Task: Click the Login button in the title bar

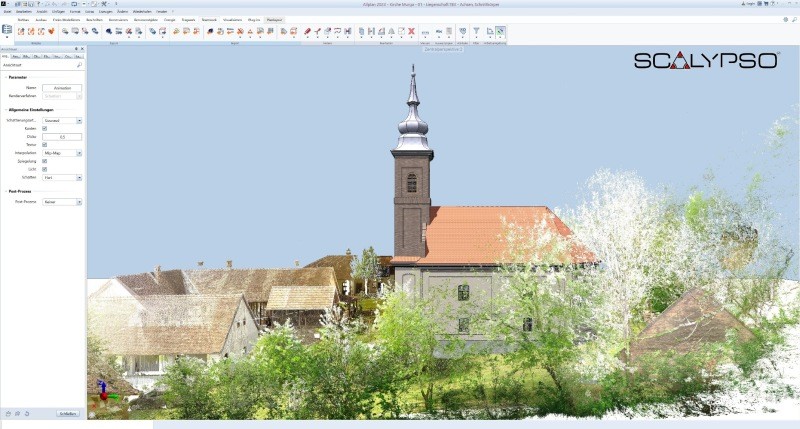Action: click(x=750, y=4)
